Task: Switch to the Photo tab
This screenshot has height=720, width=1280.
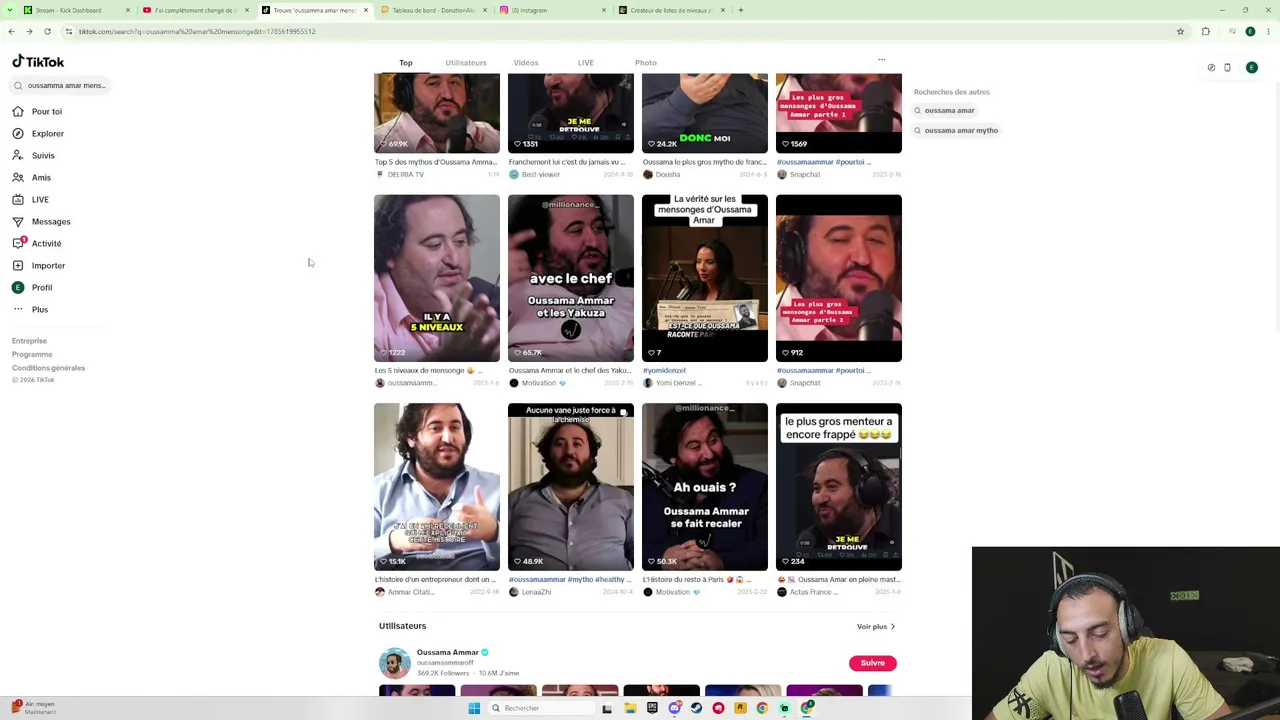Action: pyautogui.click(x=646, y=63)
